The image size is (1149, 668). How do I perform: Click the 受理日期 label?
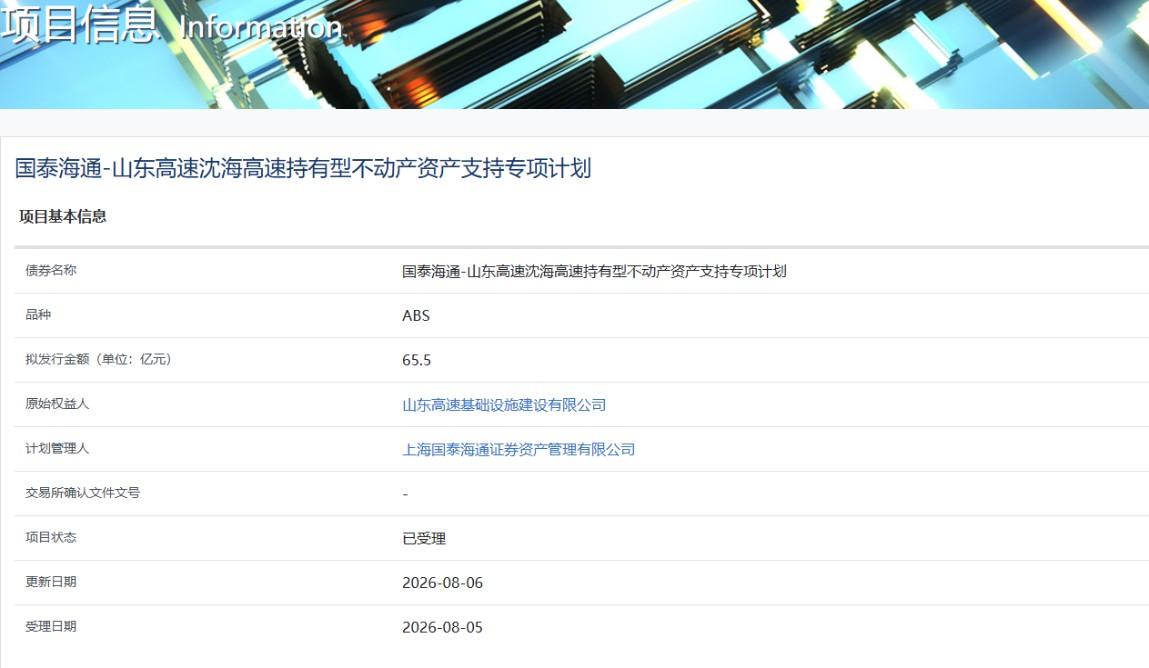click(x=51, y=626)
